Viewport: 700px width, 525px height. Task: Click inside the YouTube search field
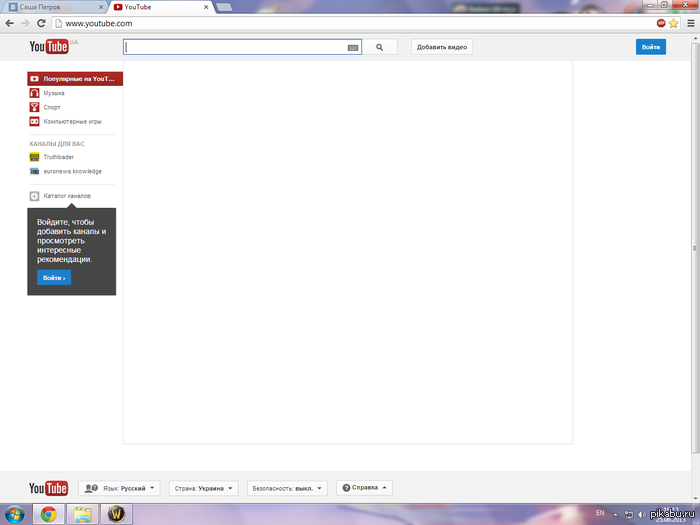click(235, 47)
